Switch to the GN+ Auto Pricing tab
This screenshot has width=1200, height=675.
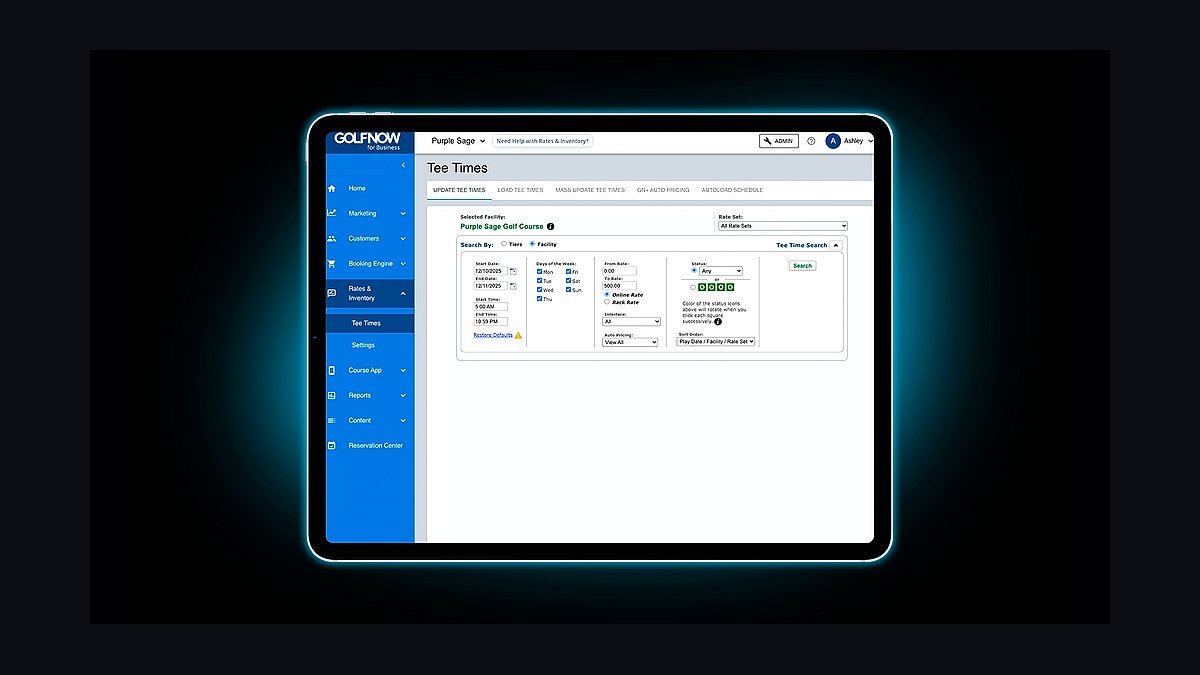pyautogui.click(x=663, y=190)
